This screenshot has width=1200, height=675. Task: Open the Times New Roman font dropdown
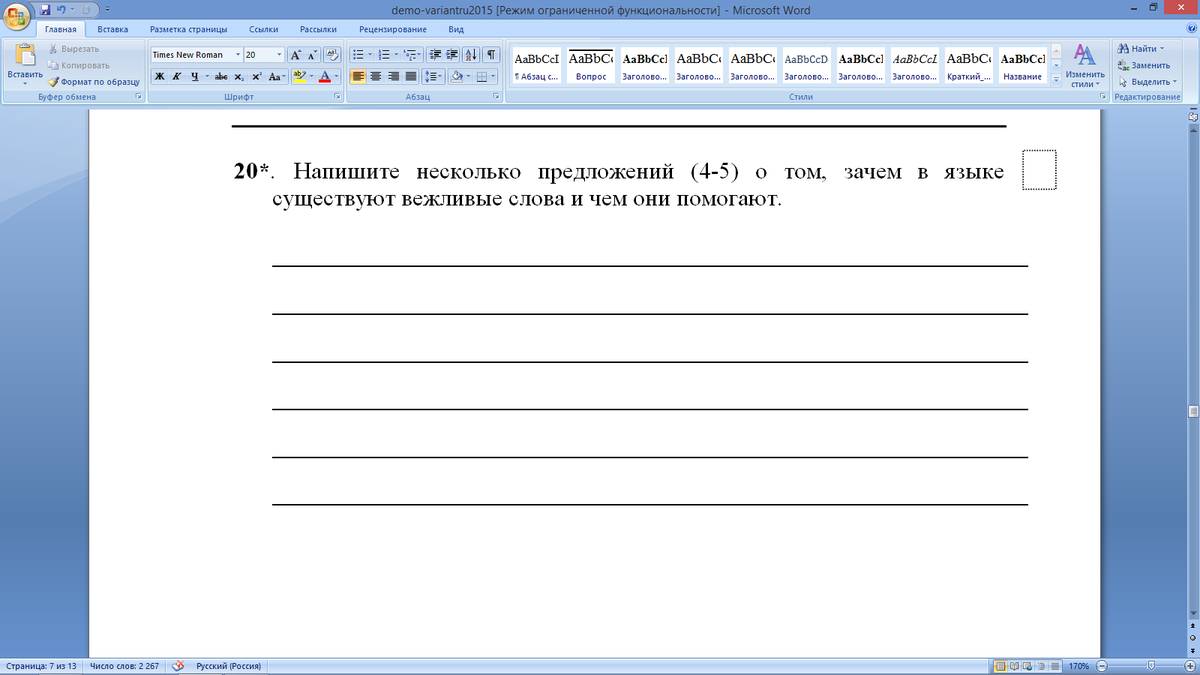[x=237, y=55]
